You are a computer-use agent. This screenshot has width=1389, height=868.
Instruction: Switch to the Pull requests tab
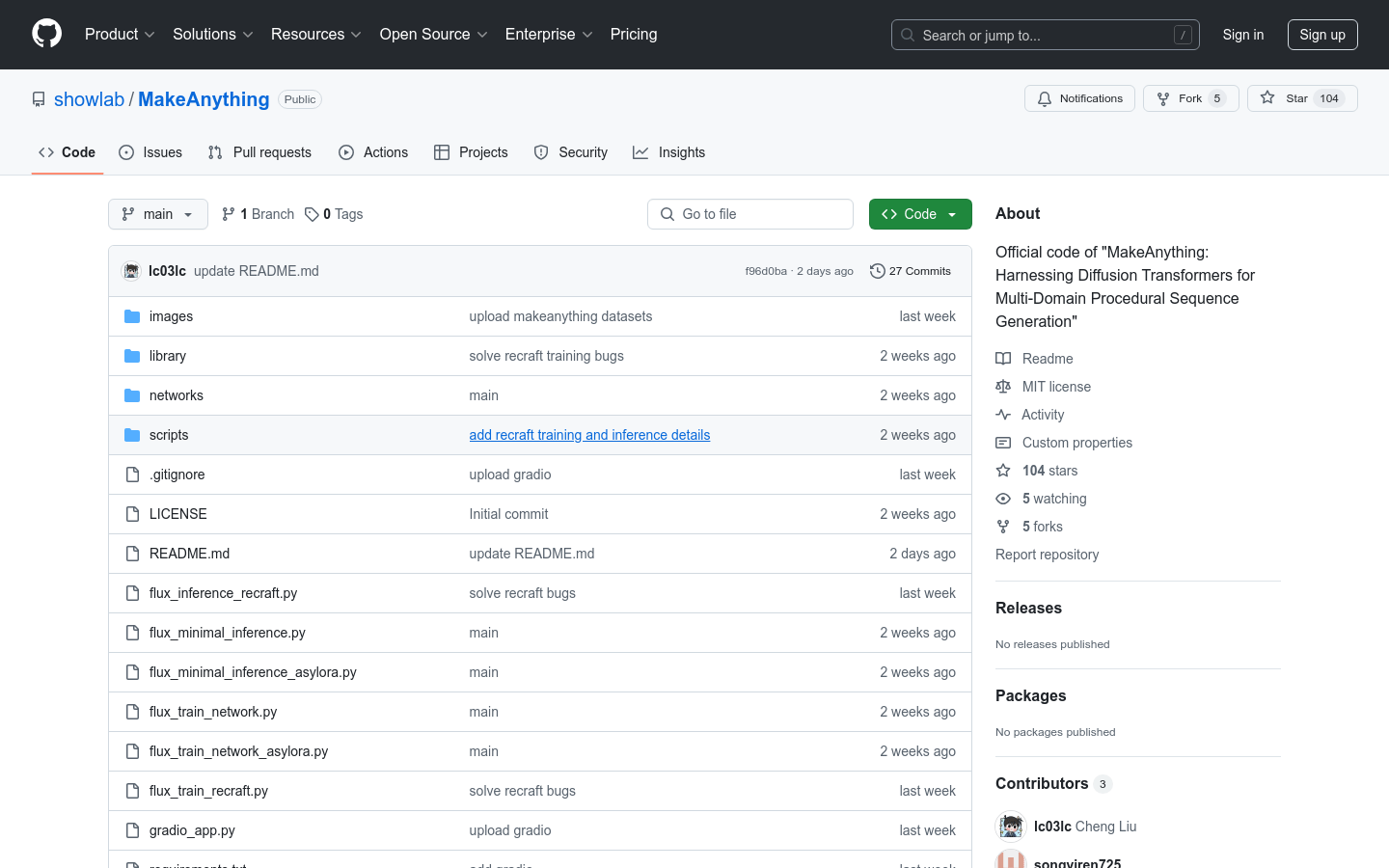(x=259, y=152)
